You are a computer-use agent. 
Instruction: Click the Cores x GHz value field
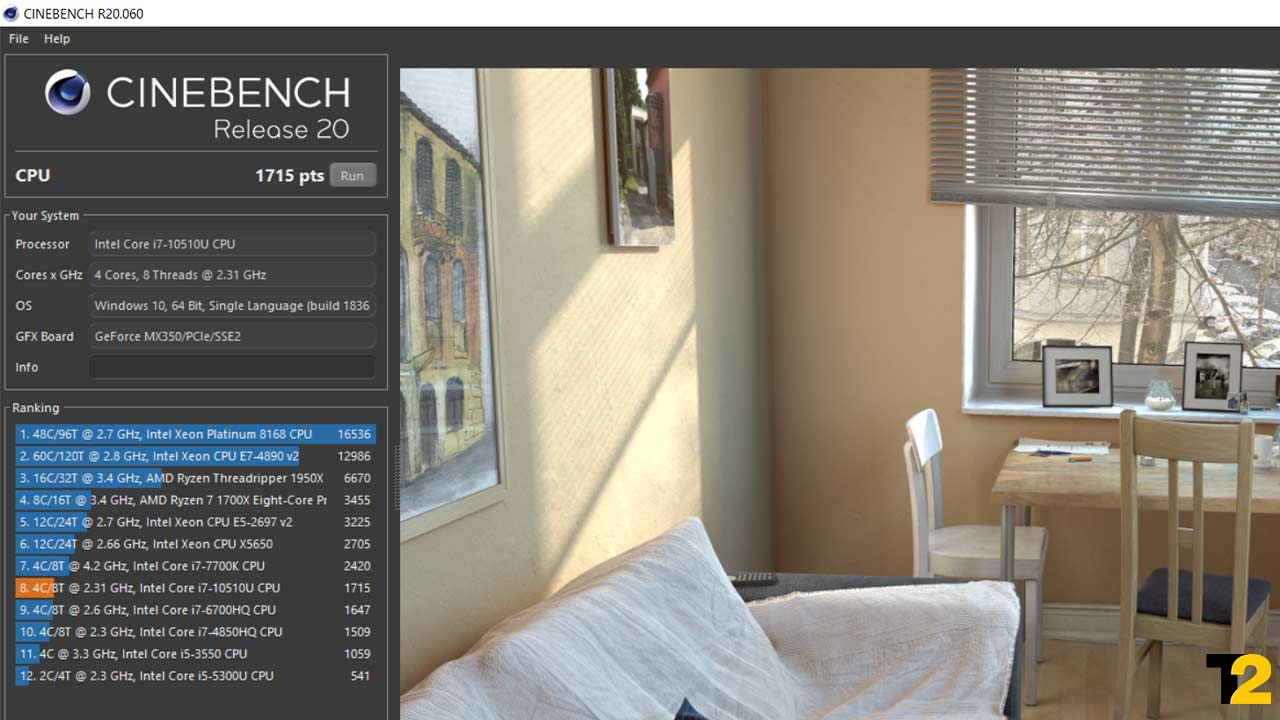coord(232,275)
